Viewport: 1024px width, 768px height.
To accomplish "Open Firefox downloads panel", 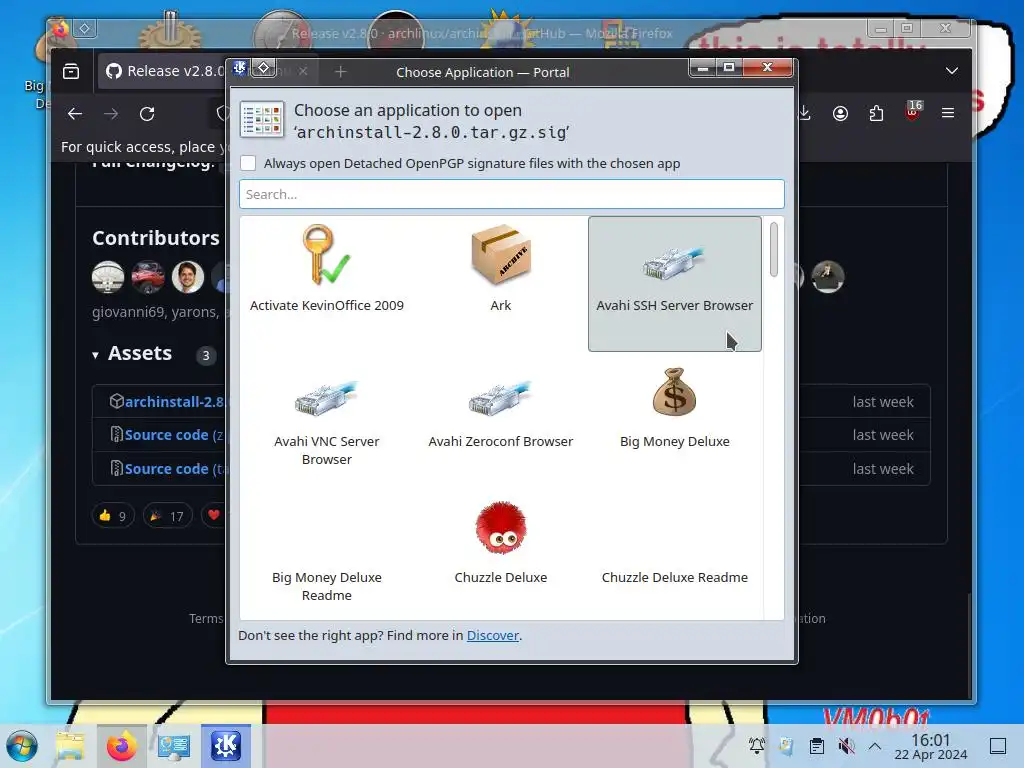I will (805, 113).
